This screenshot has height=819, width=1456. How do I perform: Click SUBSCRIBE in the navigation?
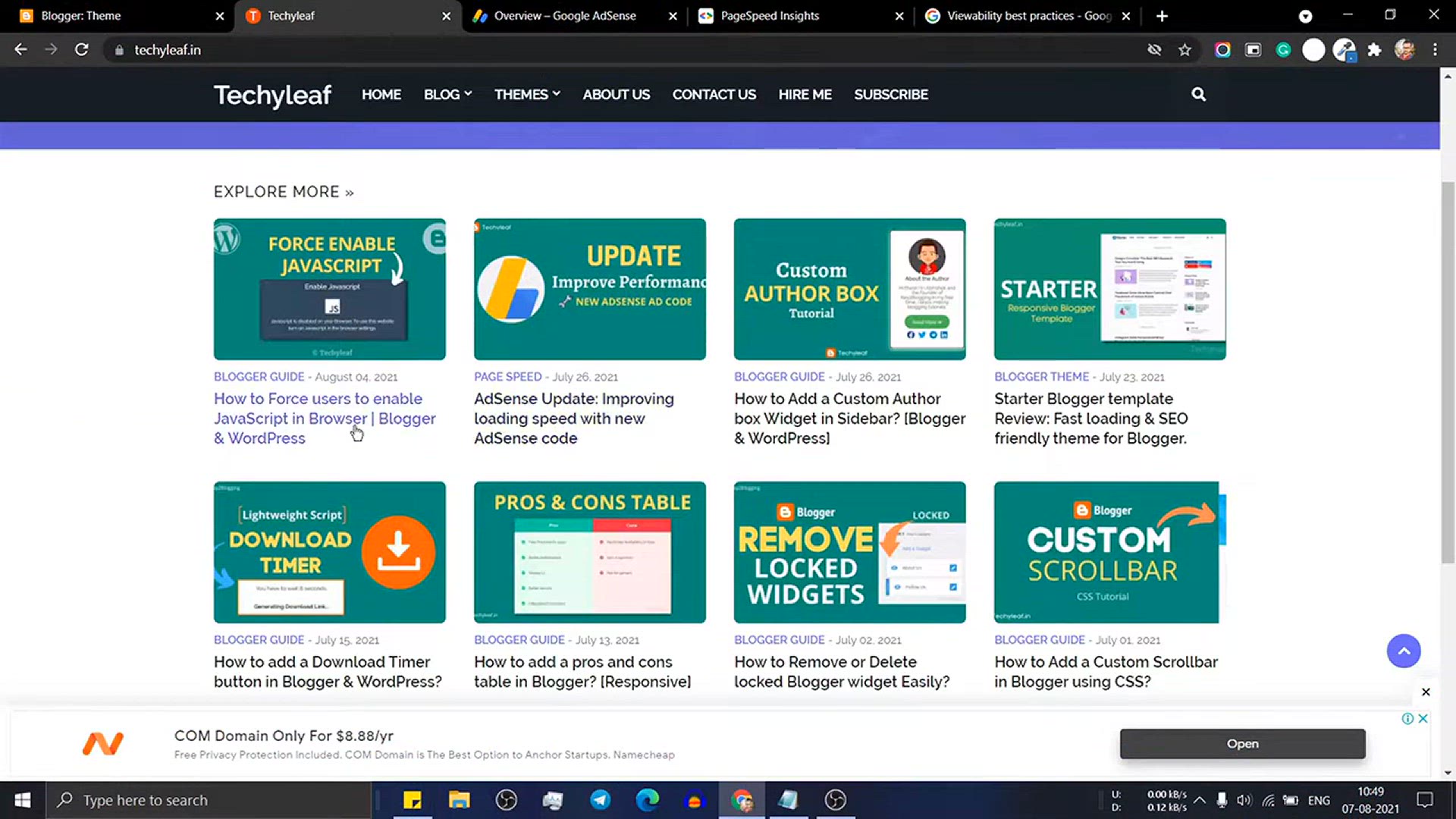tap(891, 95)
